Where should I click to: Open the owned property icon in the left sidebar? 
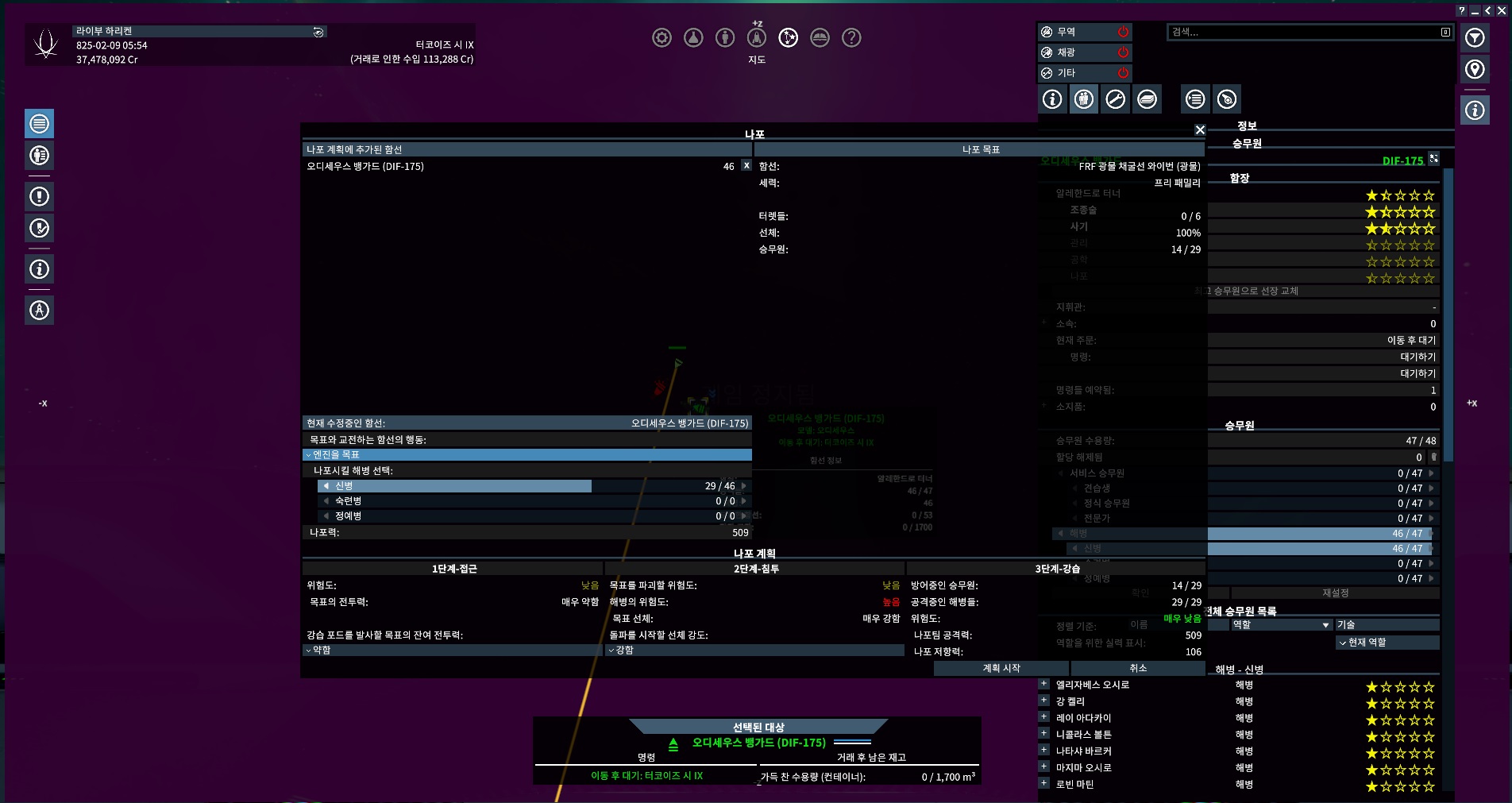[x=40, y=156]
